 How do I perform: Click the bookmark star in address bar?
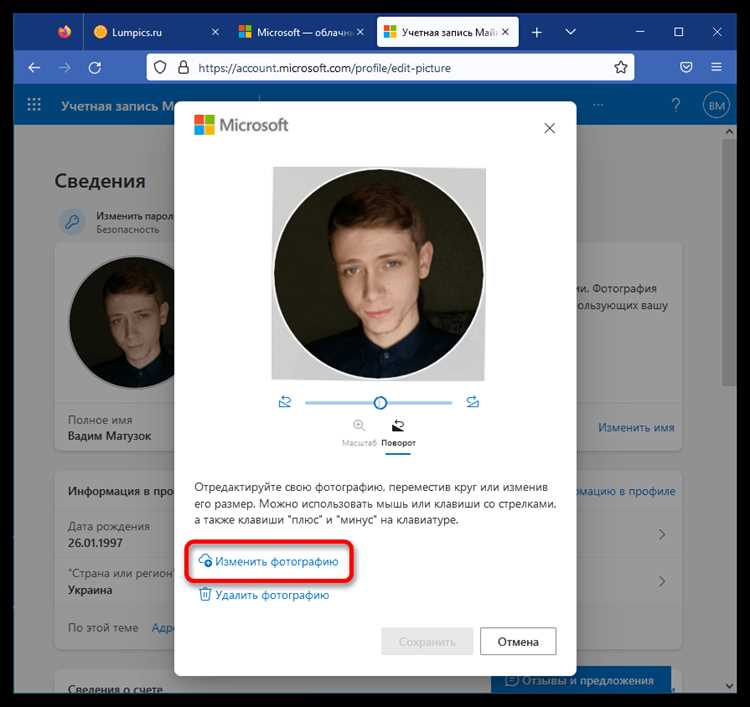tap(620, 67)
